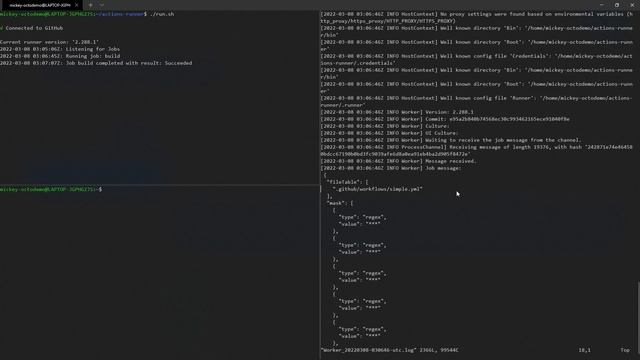Click 'Connected to GitHub' line
Viewport: 640px width, 360px height.
[32, 28]
